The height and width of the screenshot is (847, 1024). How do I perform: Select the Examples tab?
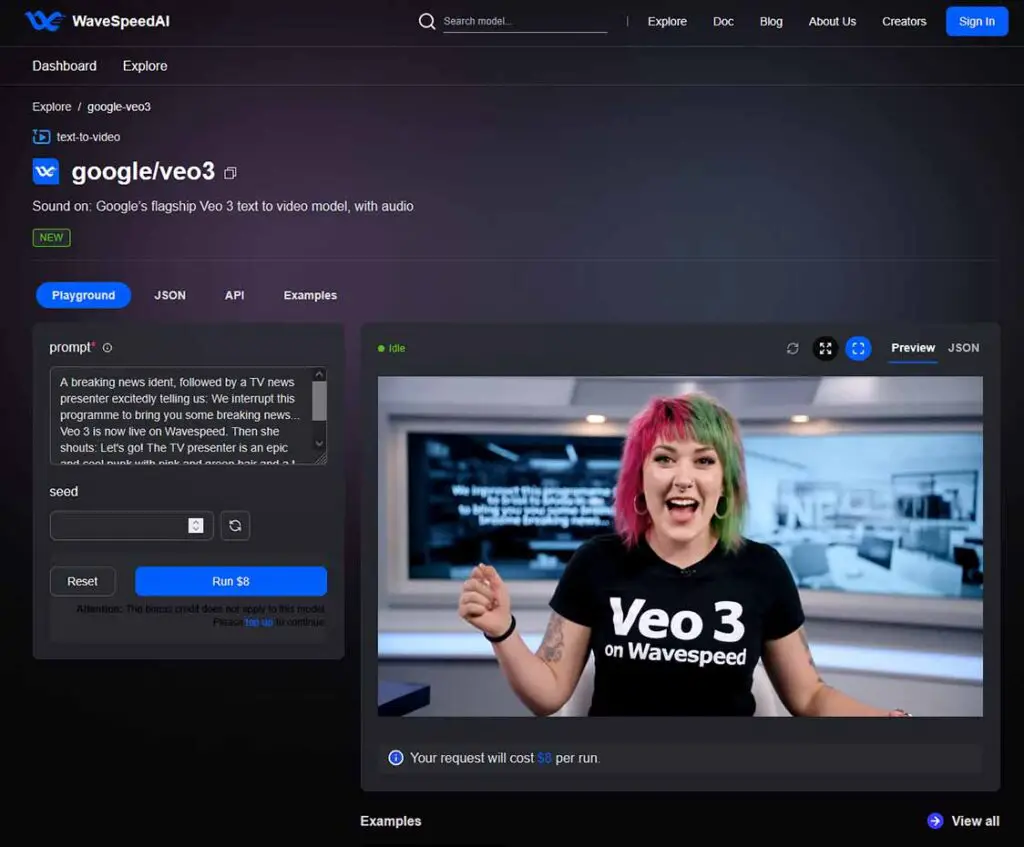310,295
